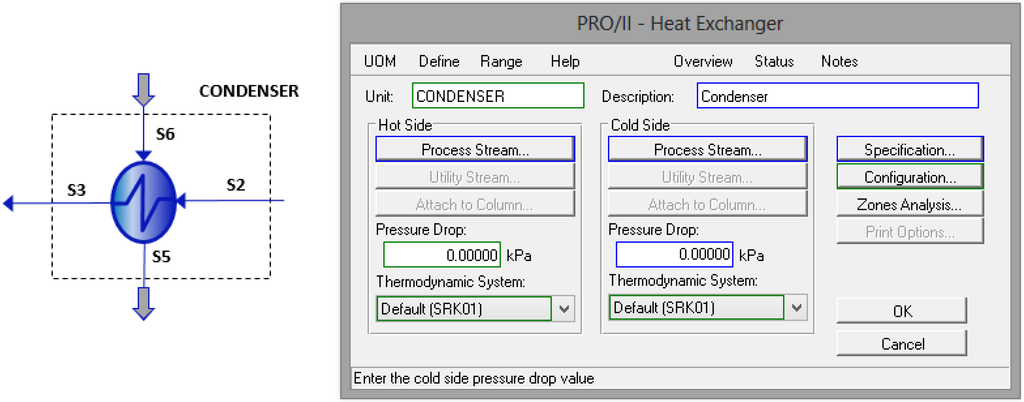The image size is (1024, 402).
Task: Expand Cold Side Thermodynamic System dropdown arrow
Action: [x=796, y=308]
